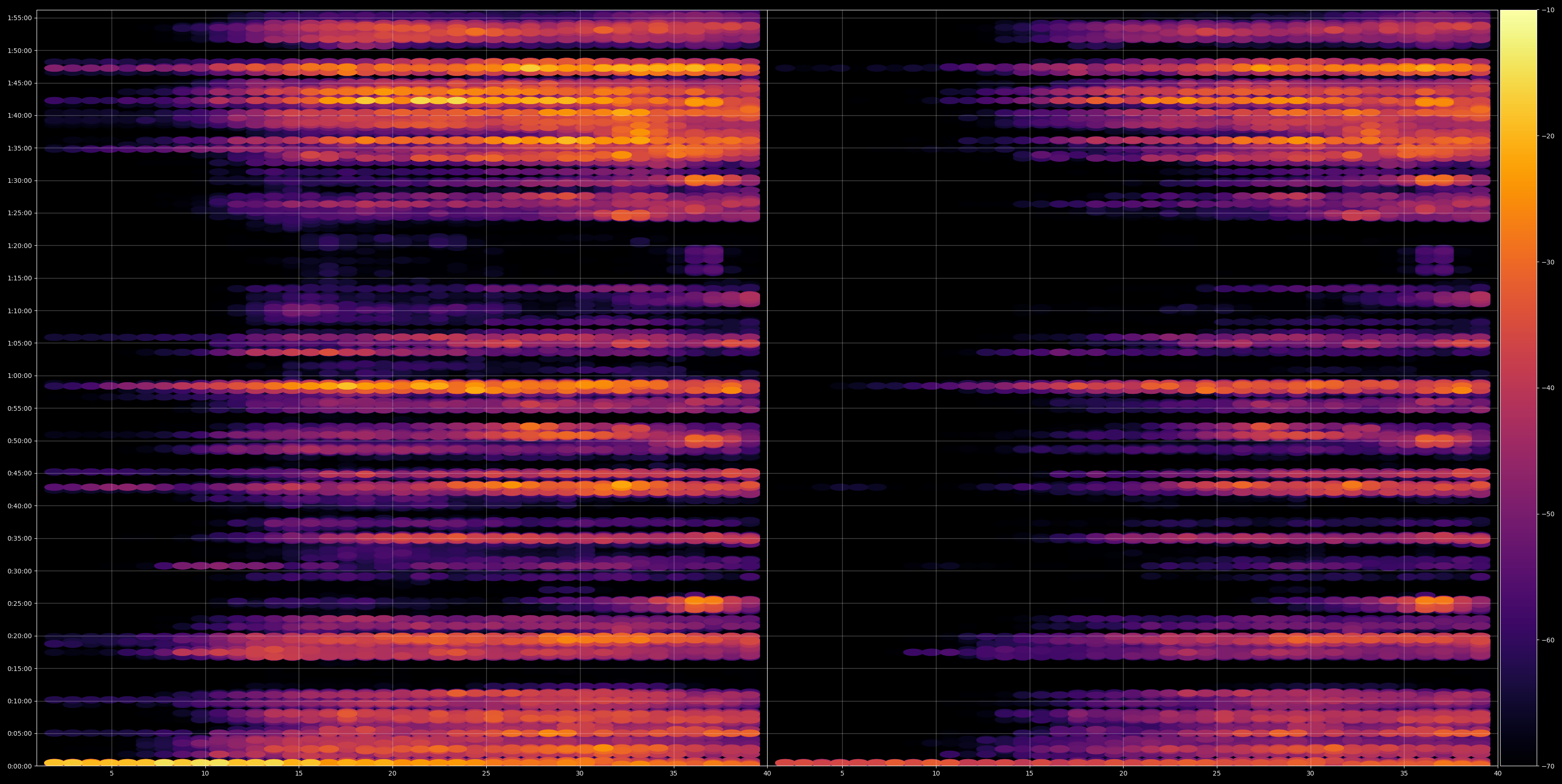Click x-axis tick 35 of the right heatmap
Screen dimensions: 1562x784
1404,774
